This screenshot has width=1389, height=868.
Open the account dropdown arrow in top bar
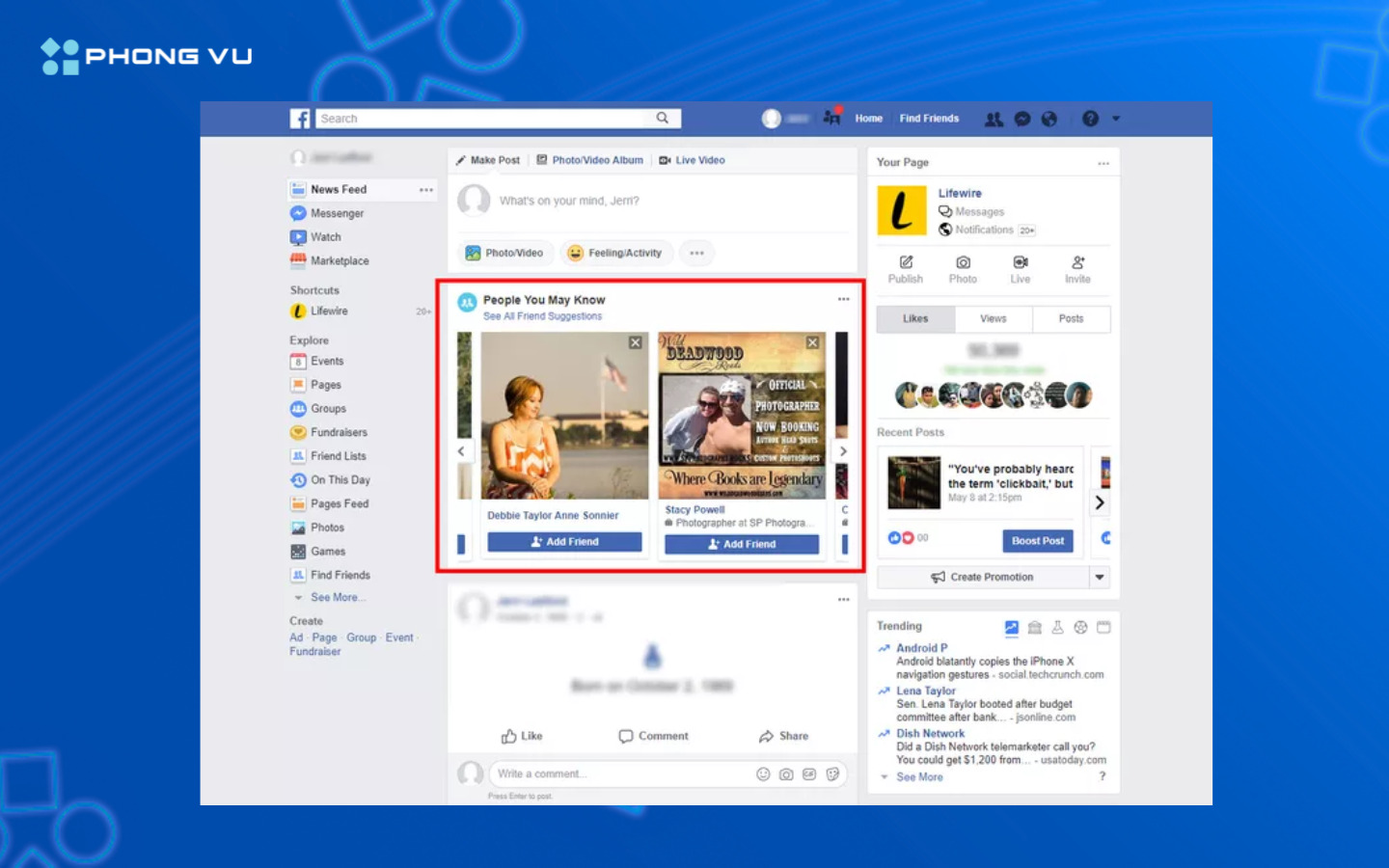click(1116, 119)
